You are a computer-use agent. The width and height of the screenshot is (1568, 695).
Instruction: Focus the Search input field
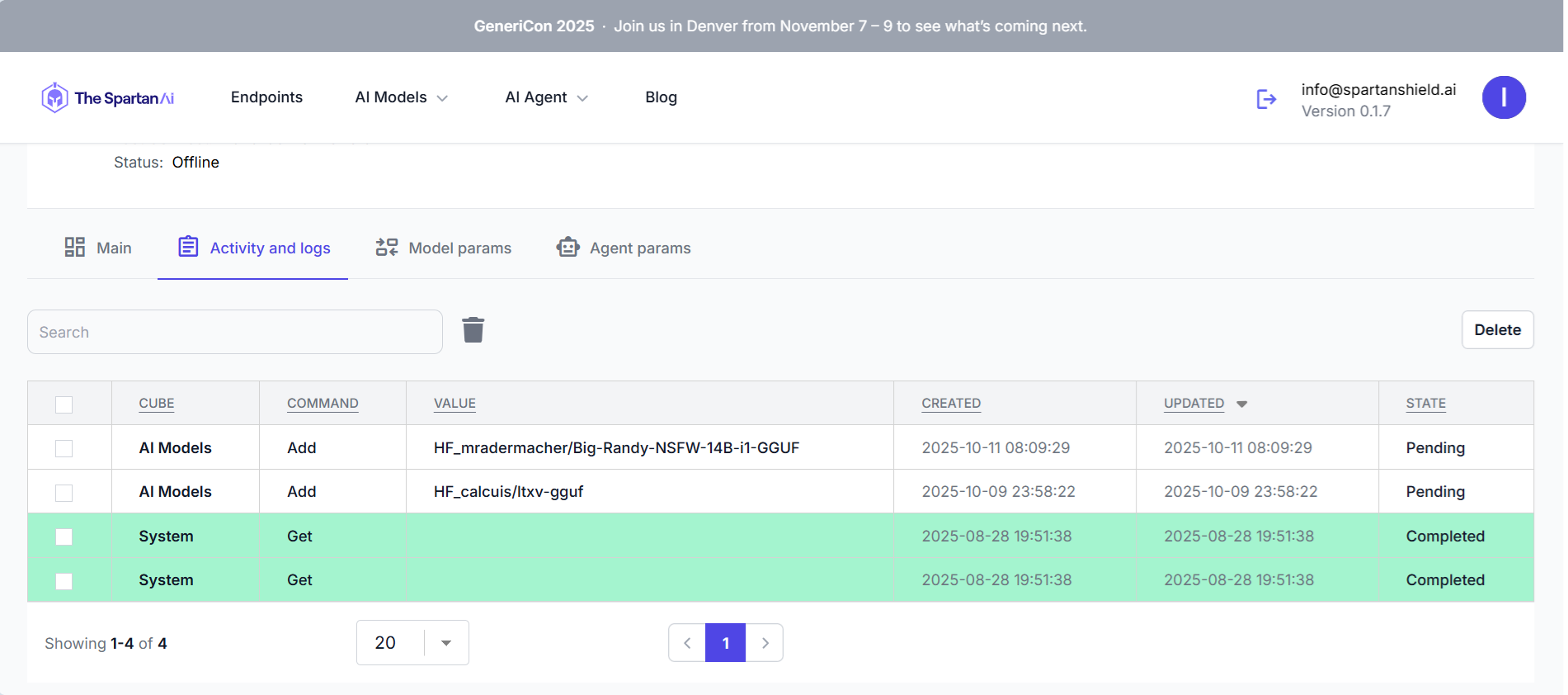(x=235, y=332)
